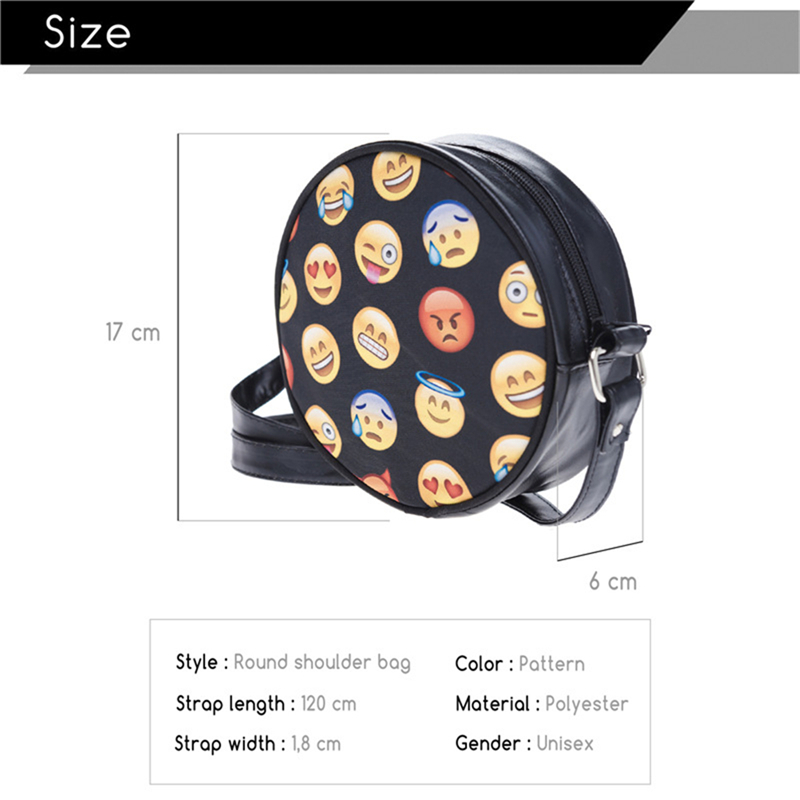Click the heart-eyes emoji near bag bottom
This screenshot has width=800, height=800.
[444, 483]
